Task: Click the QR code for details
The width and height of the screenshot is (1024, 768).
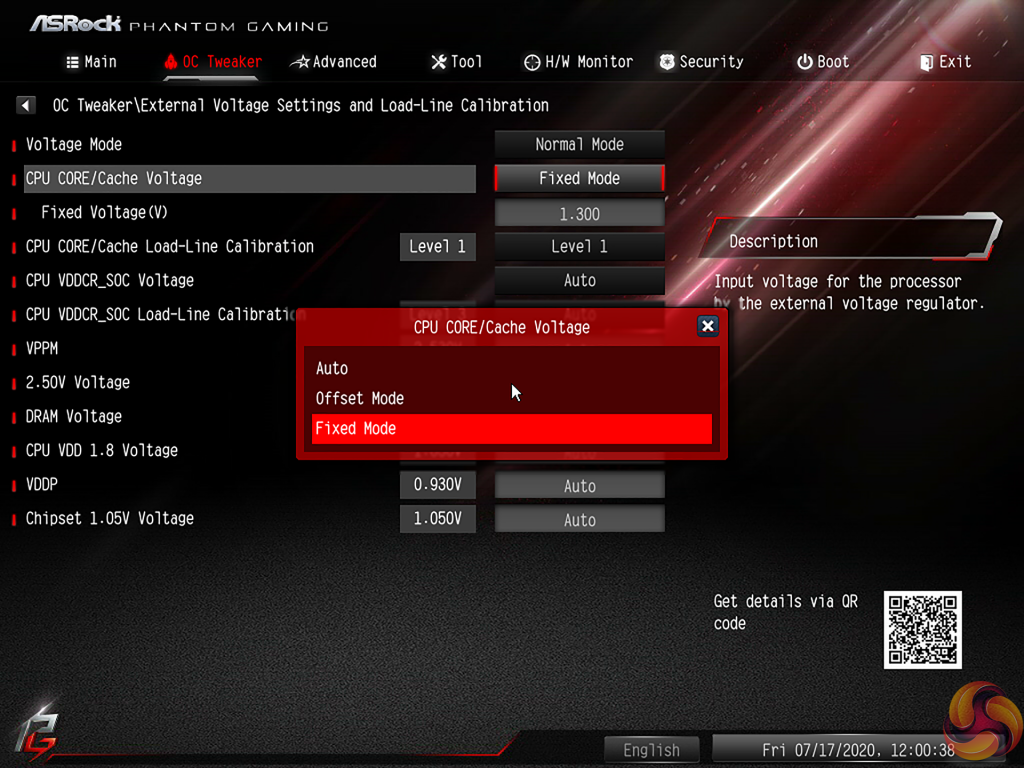Action: point(922,630)
